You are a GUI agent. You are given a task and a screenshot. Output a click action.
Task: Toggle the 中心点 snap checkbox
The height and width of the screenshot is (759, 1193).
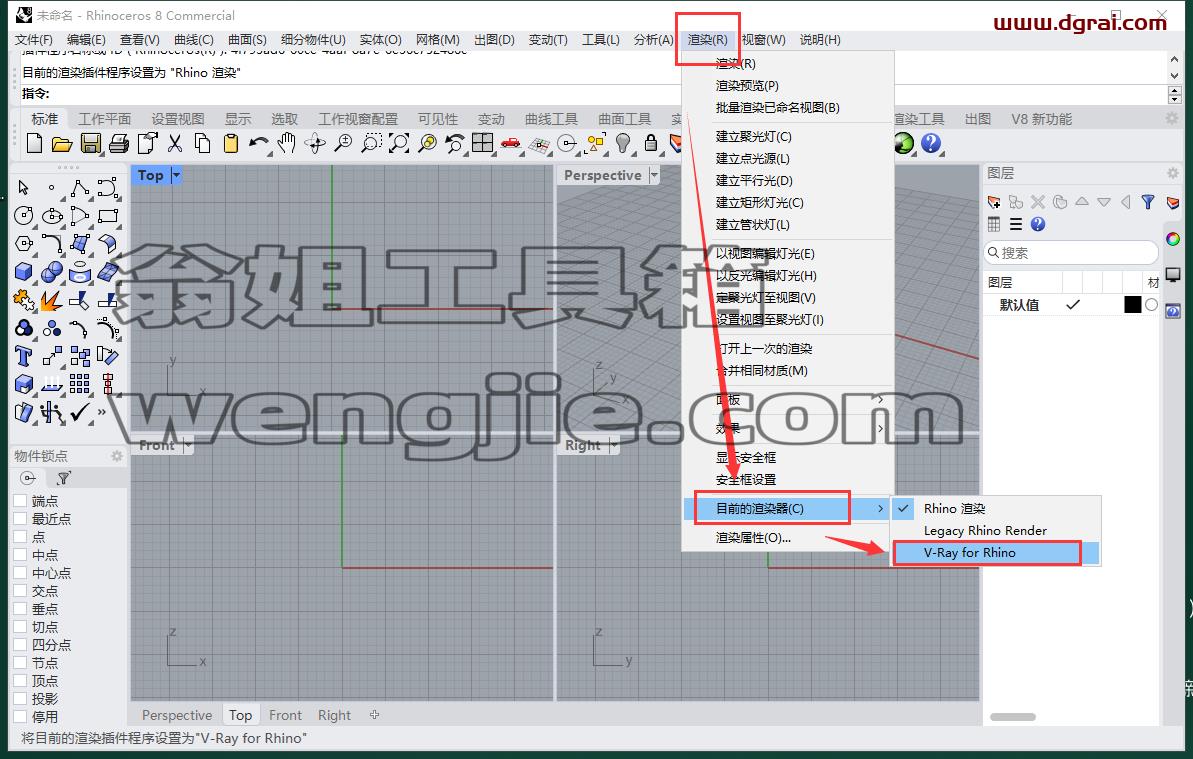coord(21,573)
